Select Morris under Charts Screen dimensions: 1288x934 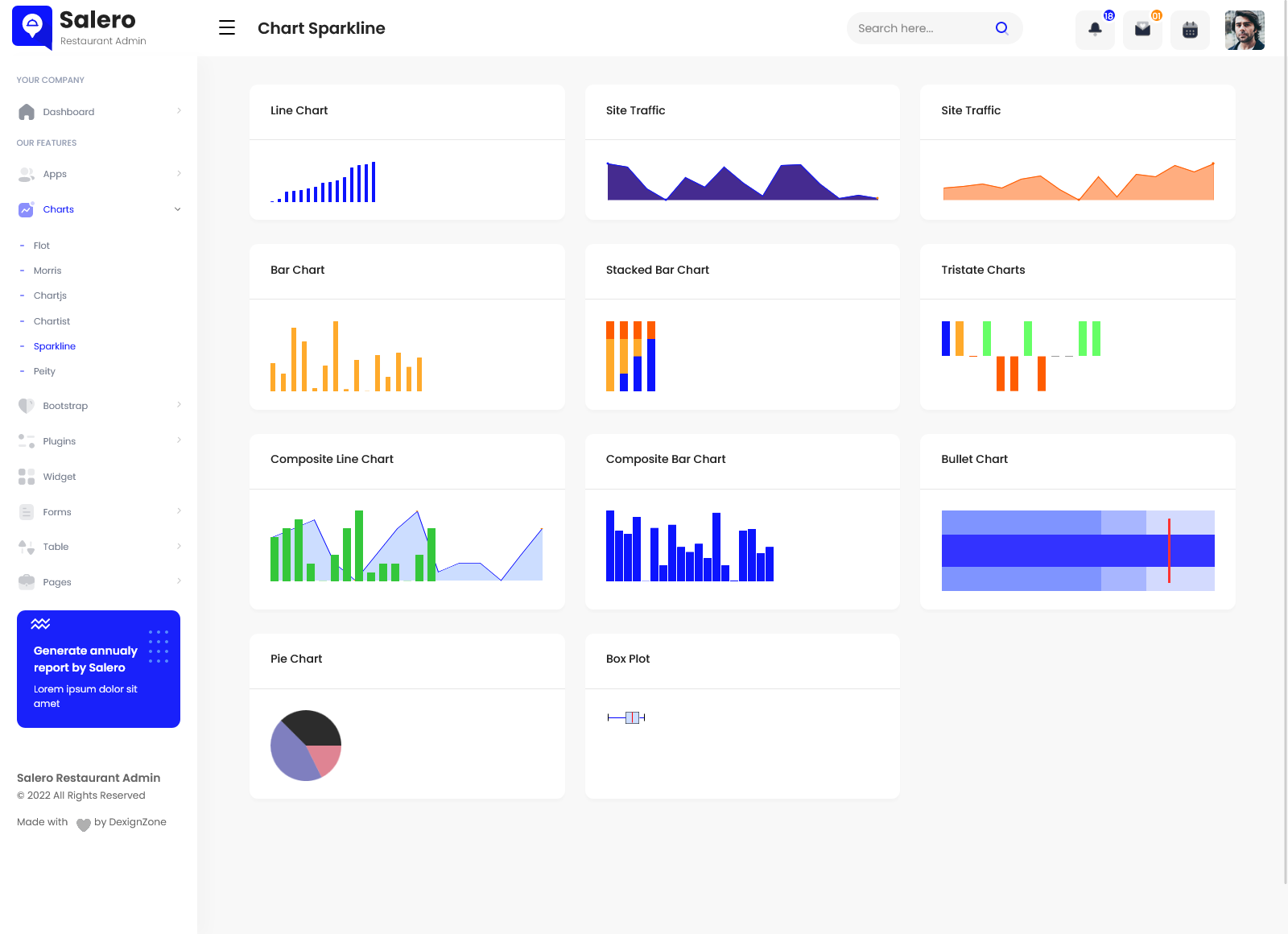[x=47, y=271]
